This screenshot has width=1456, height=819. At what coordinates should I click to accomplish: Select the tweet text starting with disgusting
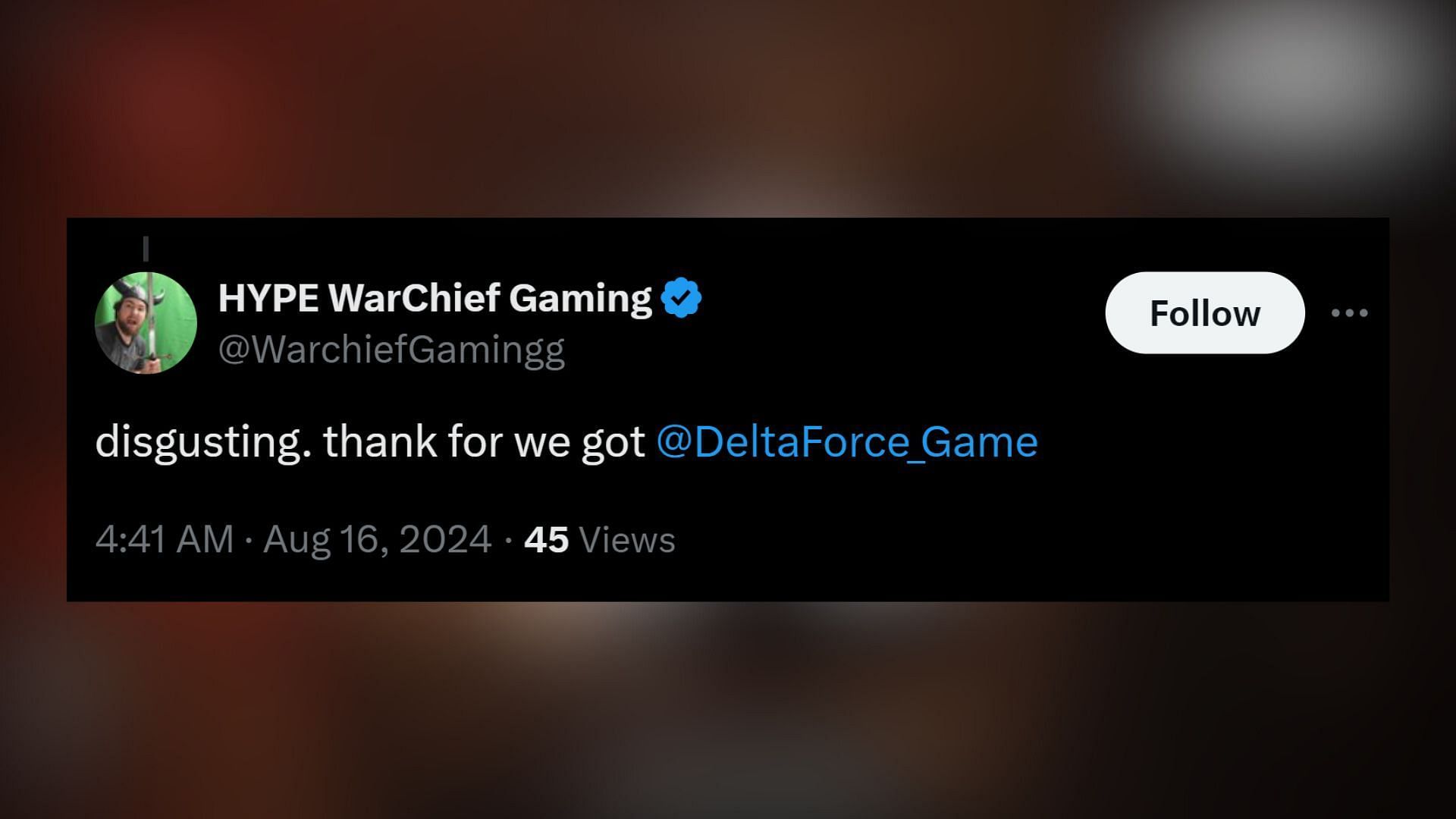tap(566, 441)
